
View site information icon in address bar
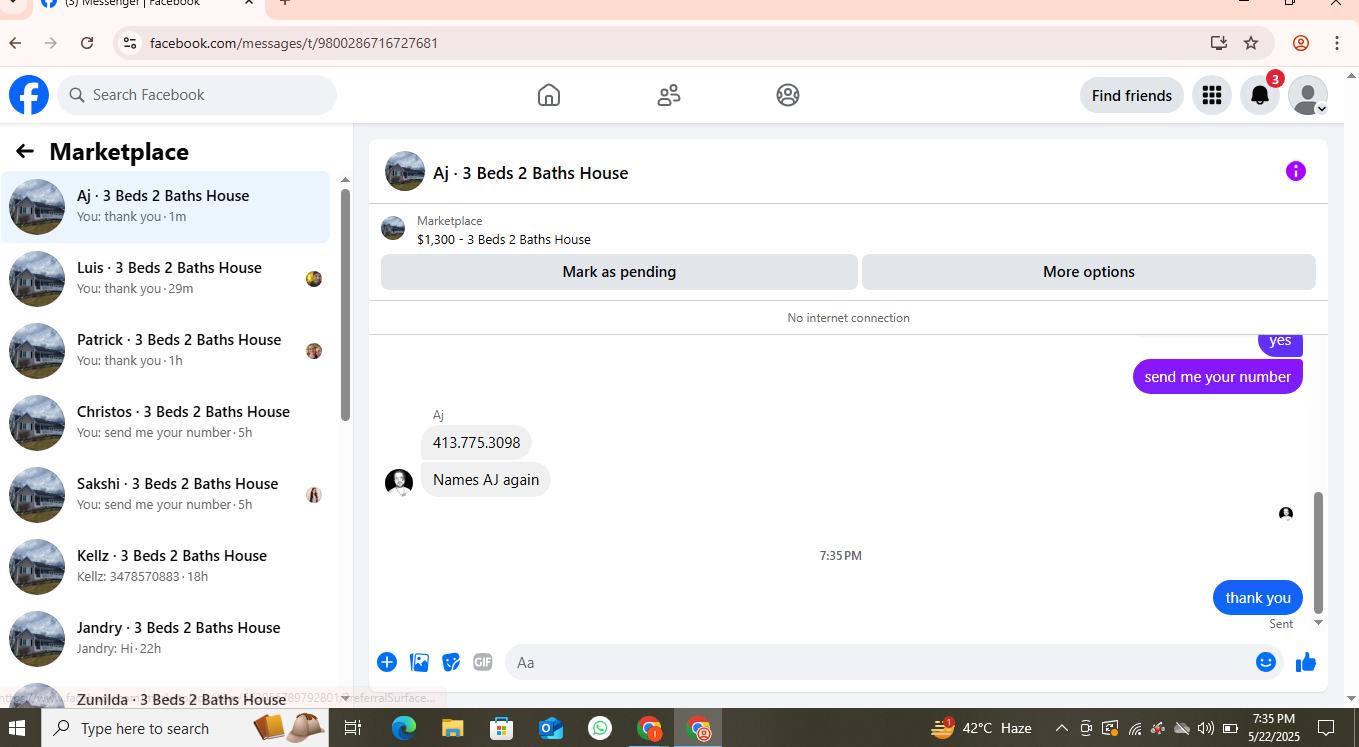129,43
